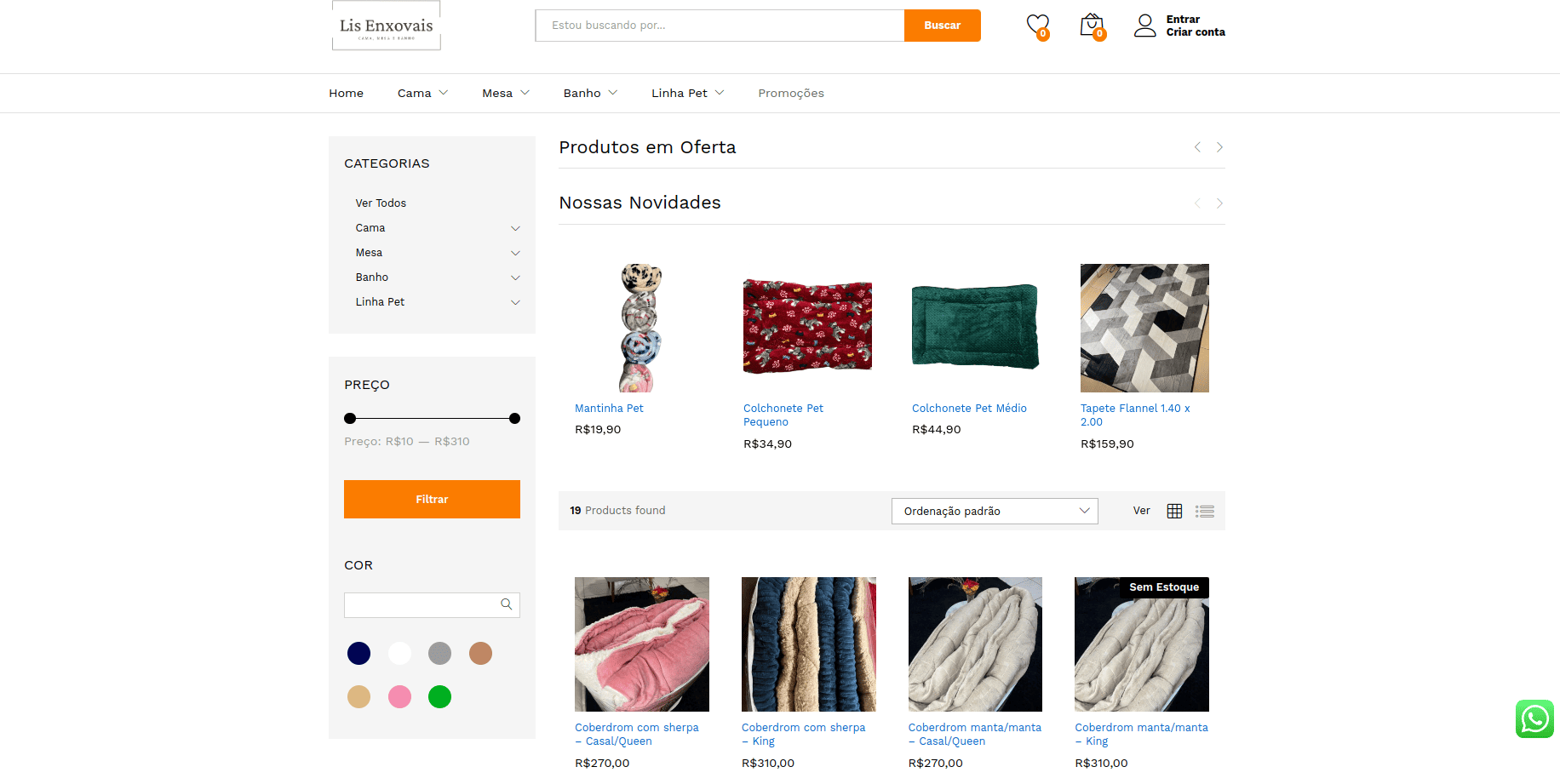This screenshot has height=784, width=1560.
Task: Open the shopping bag cart icon
Action: click(x=1091, y=26)
